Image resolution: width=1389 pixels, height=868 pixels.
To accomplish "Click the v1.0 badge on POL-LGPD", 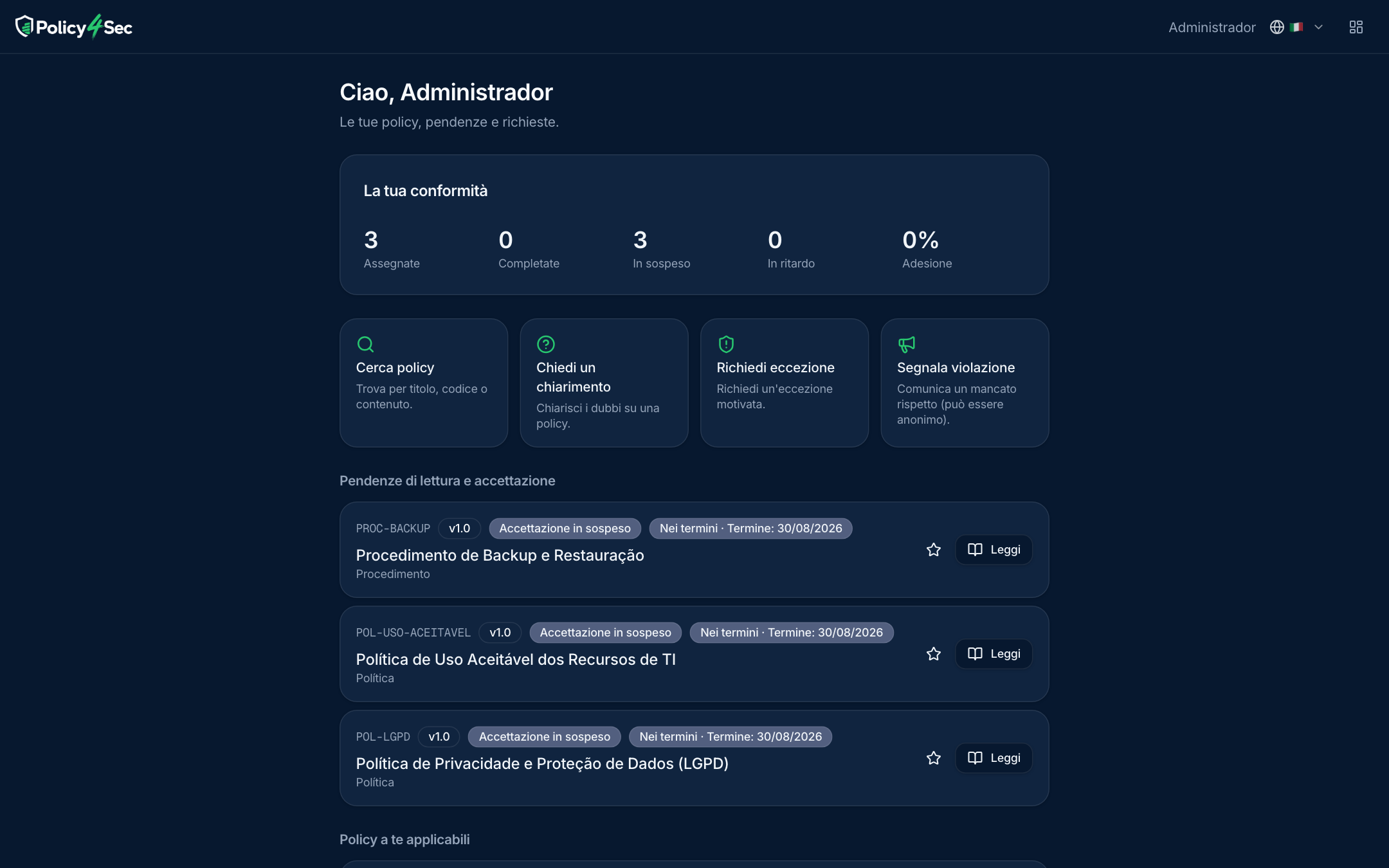I will [x=439, y=737].
